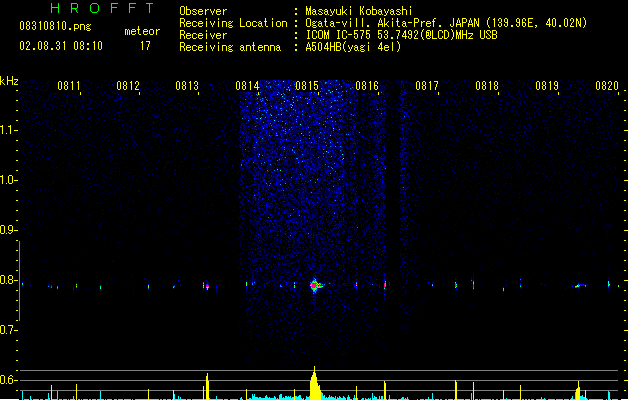The height and width of the screenshot is (400, 629).
Task: Click the 'meteor' label
Action: 142,31
